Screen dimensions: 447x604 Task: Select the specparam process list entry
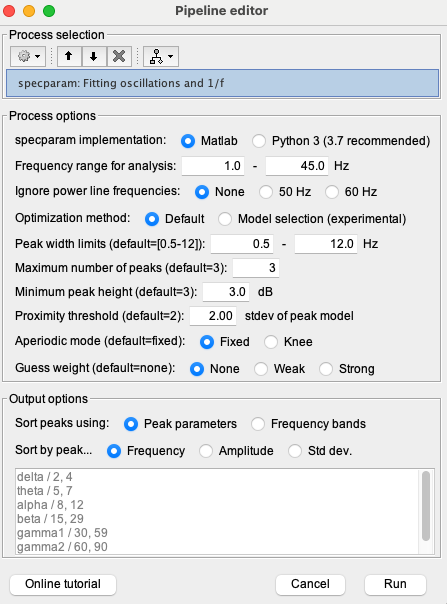[222, 83]
